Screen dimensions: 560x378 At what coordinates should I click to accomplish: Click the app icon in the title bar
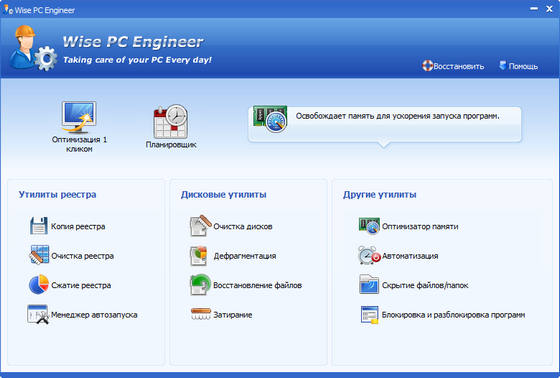click(8, 10)
